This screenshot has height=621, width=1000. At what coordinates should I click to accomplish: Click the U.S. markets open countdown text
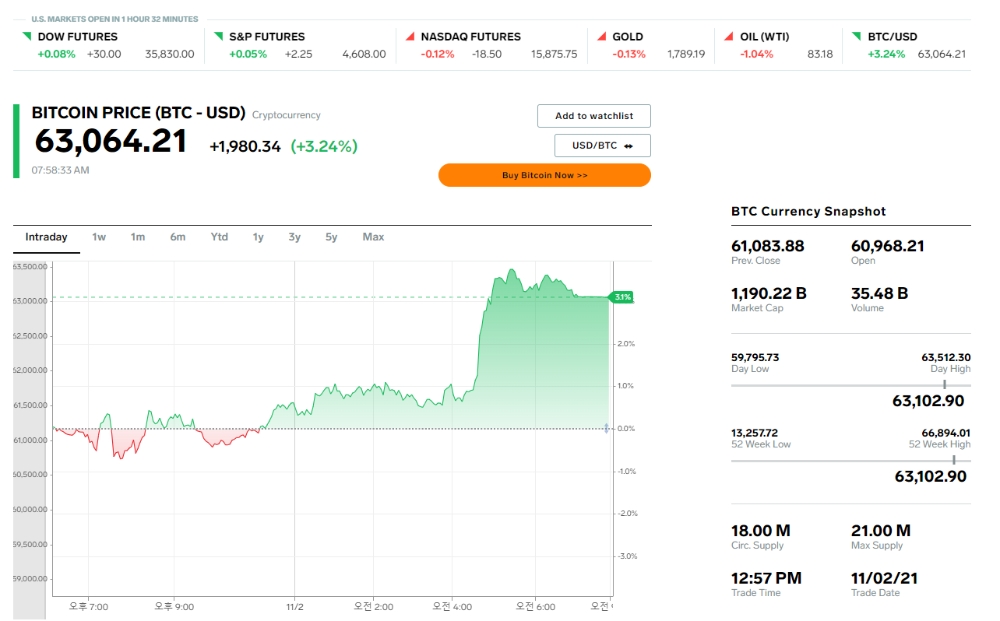115,19
